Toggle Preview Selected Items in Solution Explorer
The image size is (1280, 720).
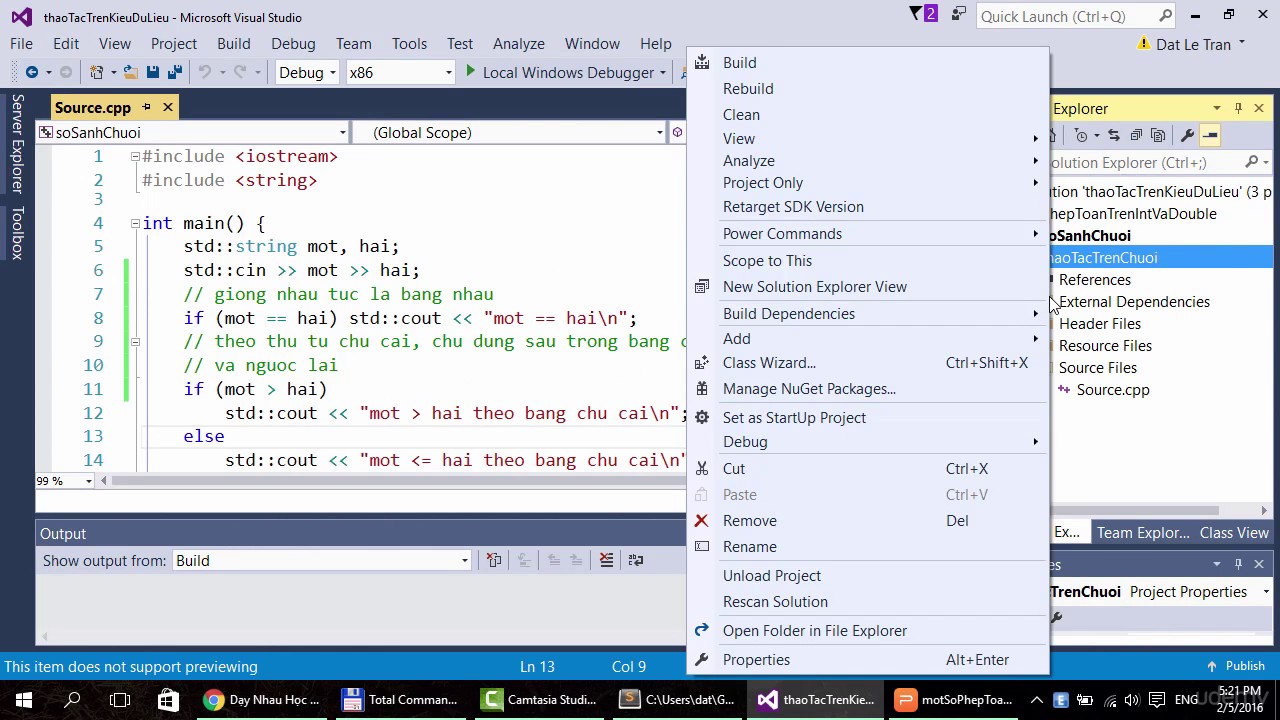(1210, 135)
